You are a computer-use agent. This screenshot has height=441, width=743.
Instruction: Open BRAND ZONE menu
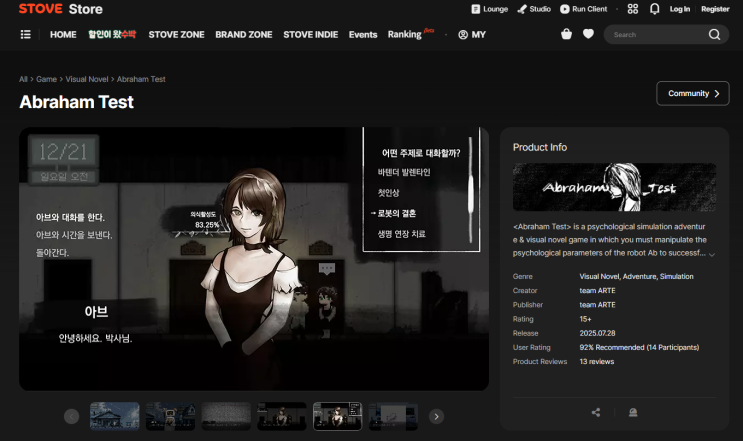(x=244, y=35)
